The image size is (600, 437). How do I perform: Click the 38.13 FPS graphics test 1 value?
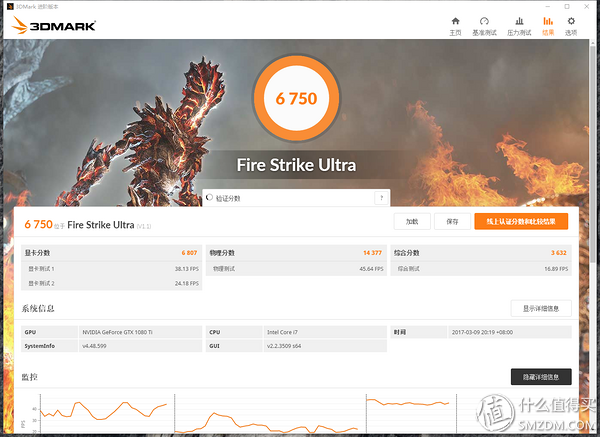coord(187,269)
